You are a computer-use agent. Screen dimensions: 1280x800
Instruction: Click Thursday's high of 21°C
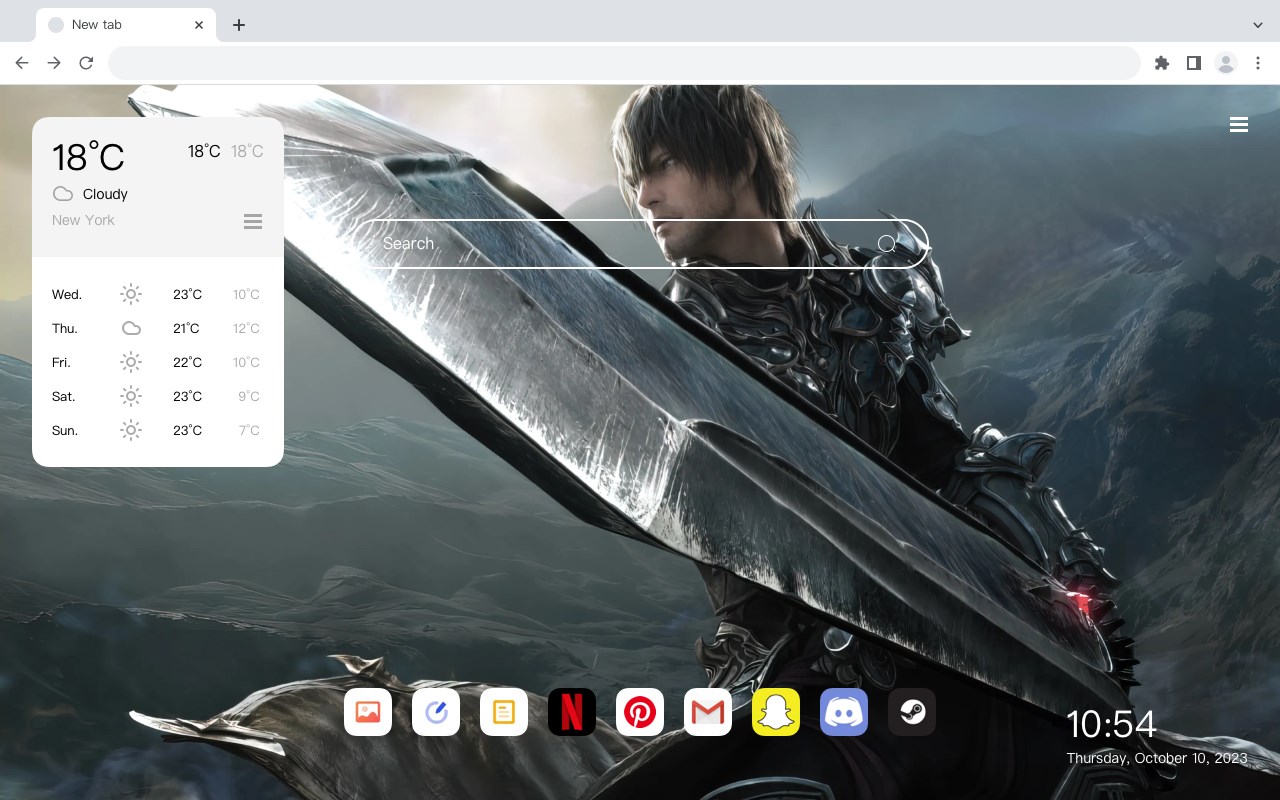coord(186,328)
